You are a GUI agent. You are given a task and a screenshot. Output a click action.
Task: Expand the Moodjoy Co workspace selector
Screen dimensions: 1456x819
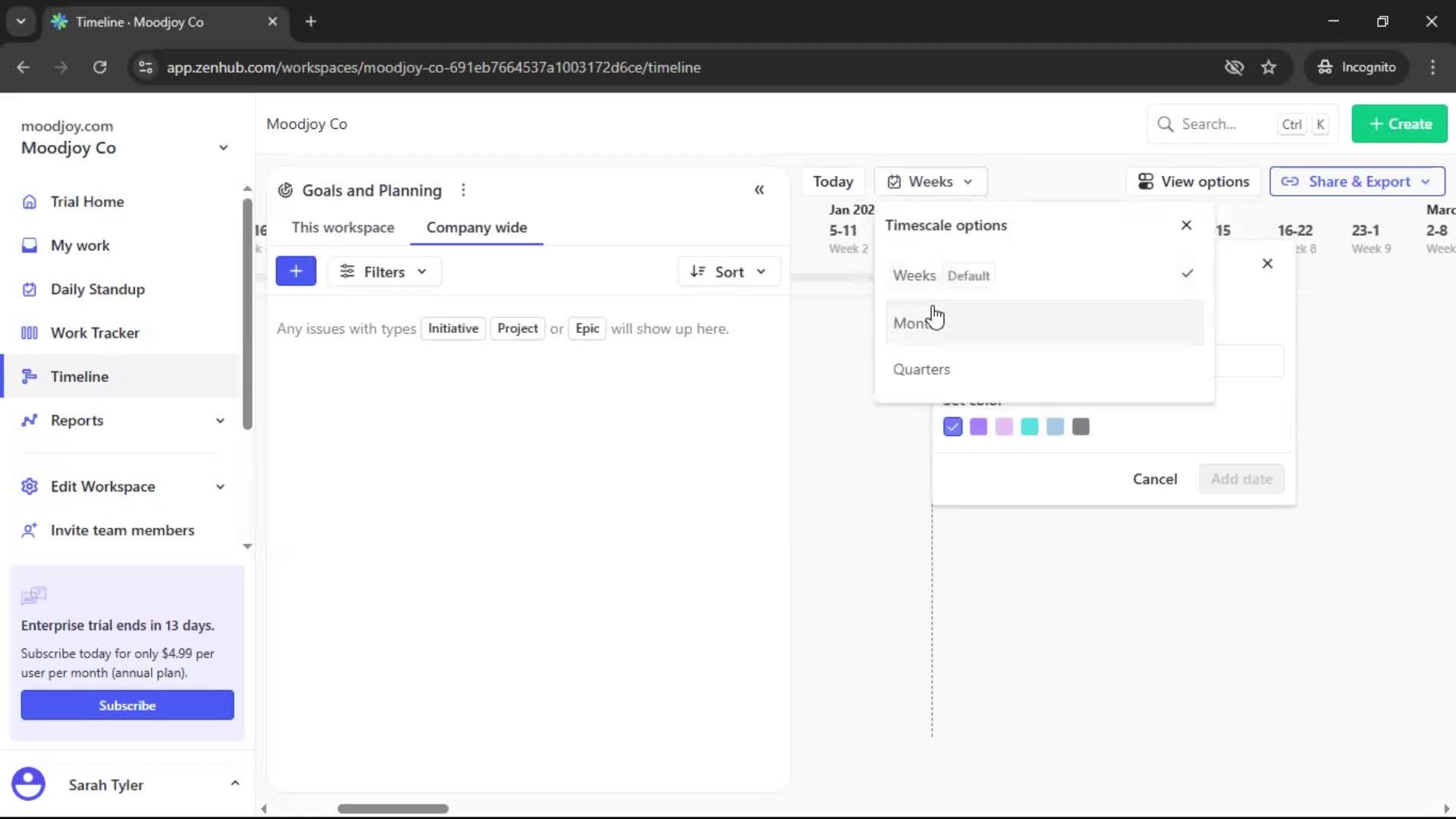point(221,147)
